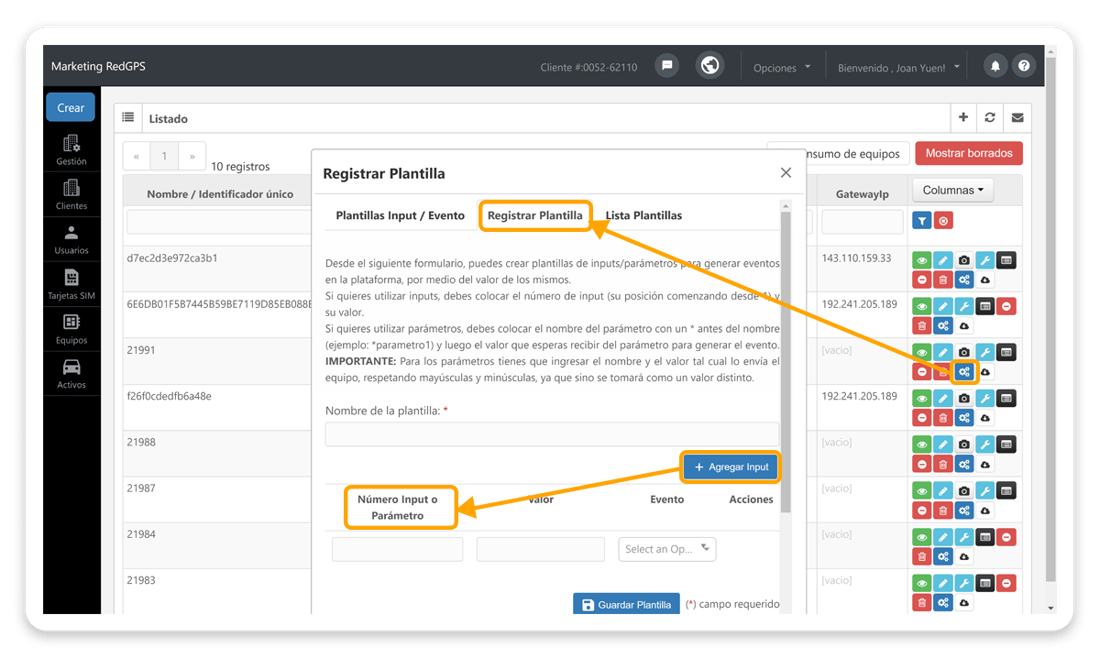Screen dimensions: 1100x659
Task: Click Mostrar borrados button
Action: coord(968,153)
